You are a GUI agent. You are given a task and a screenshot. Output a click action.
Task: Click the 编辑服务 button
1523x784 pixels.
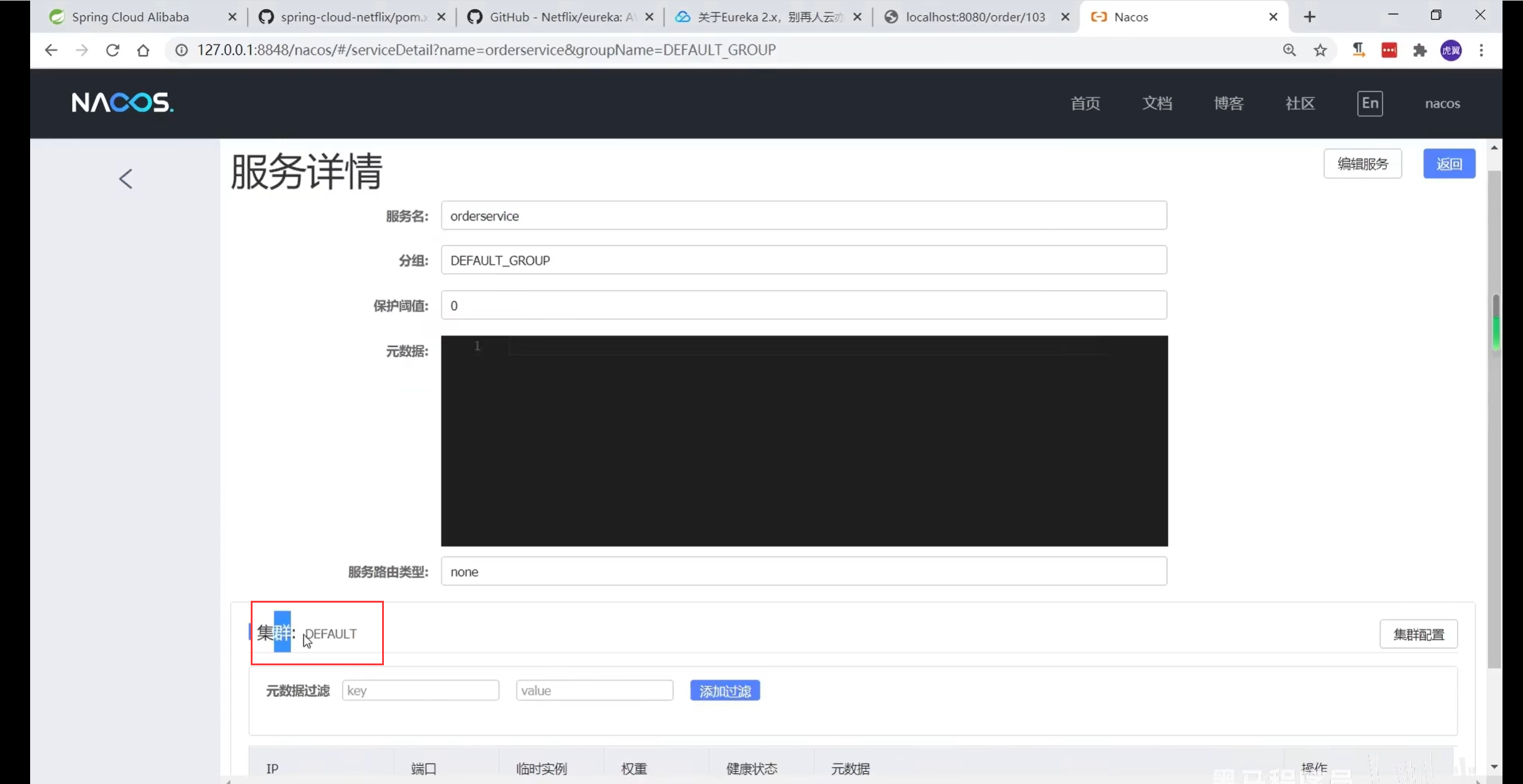(x=1362, y=164)
